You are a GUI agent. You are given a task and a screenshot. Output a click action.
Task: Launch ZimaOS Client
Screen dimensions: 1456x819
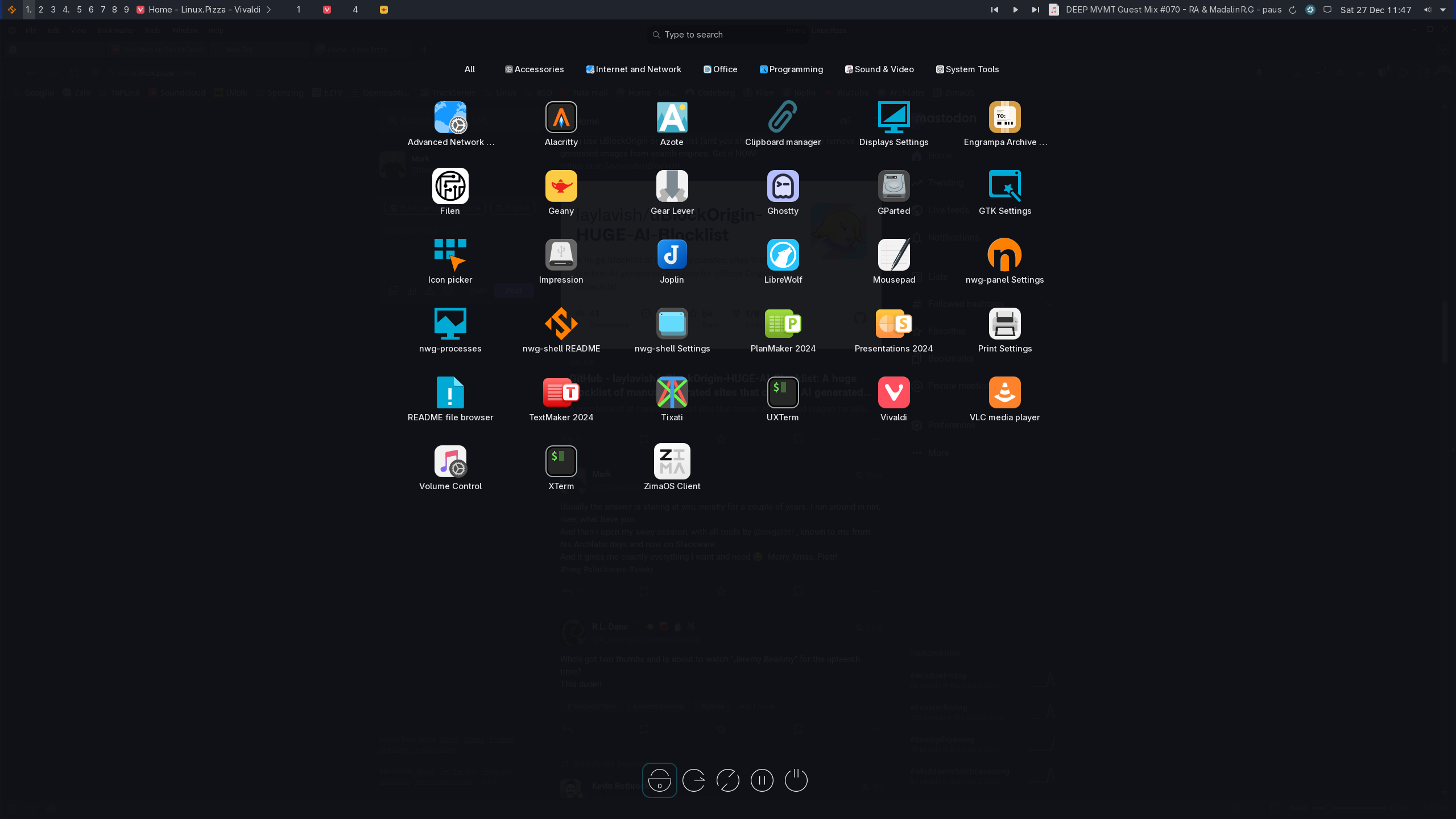672,462
